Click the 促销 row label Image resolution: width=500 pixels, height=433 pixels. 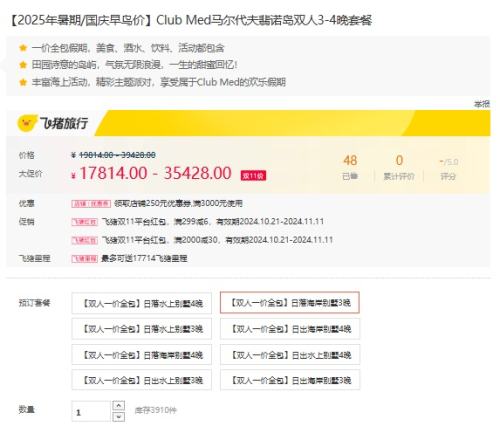click(27, 222)
